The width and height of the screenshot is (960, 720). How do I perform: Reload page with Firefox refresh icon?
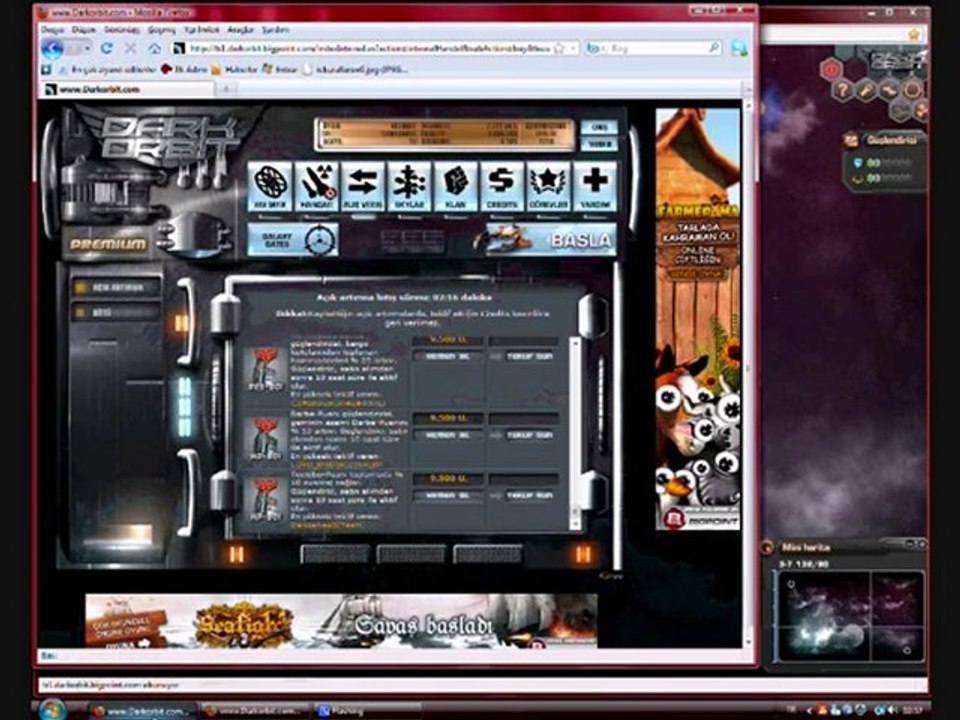[107, 48]
